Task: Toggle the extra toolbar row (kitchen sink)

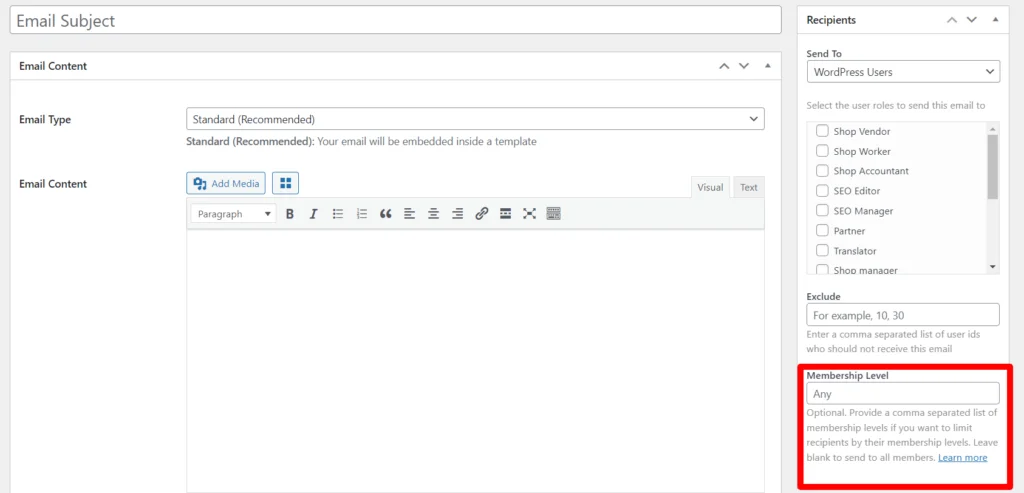Action: tap(554, 214)
